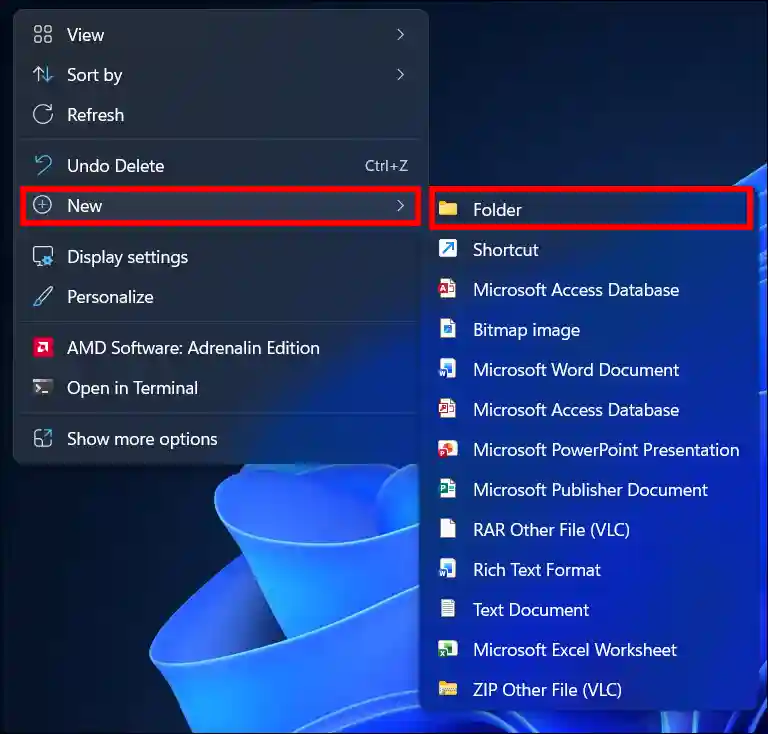Image resolution: width=768 pixels, height=734 pixels.
Task: Click the Ctrl+Z shortcut text
Action: pyautogui.click(x=386, y=166)
